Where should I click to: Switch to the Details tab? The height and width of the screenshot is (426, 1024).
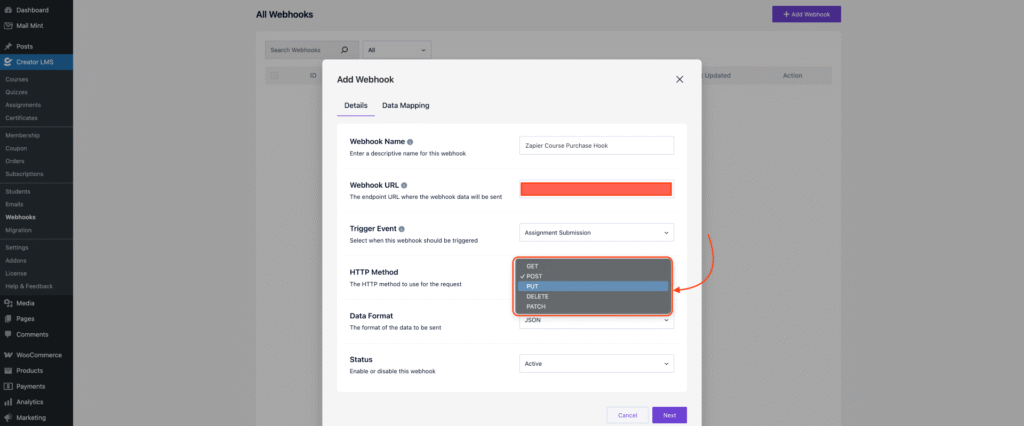[356, 105]
